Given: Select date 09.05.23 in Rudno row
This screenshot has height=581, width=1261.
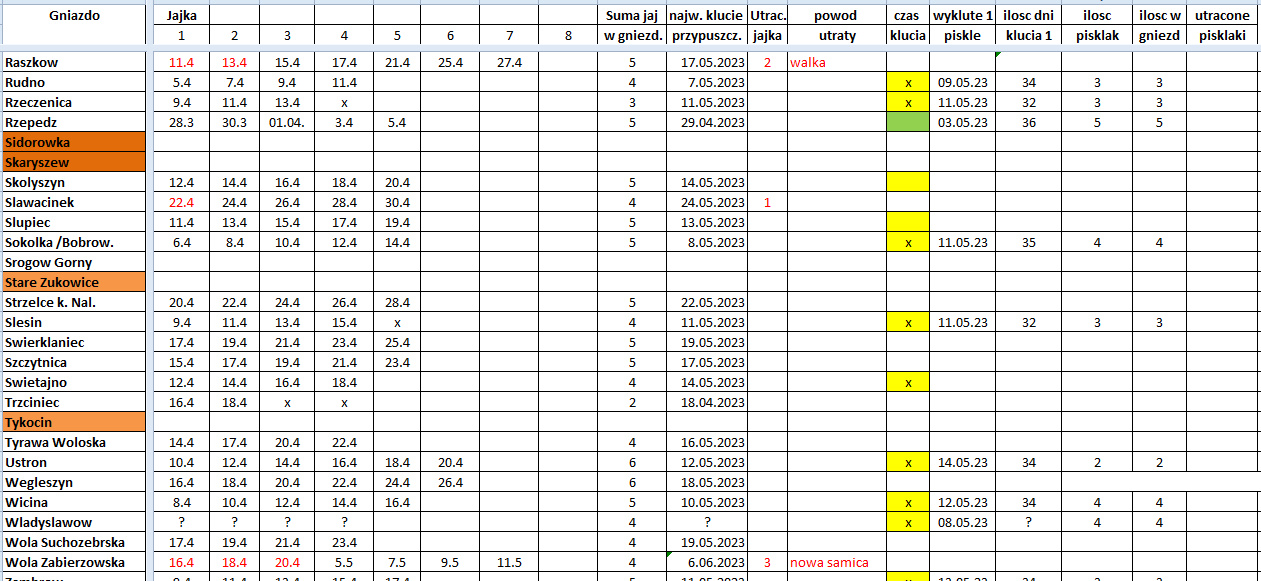Looking at the screenshot, I should (963, 82).
